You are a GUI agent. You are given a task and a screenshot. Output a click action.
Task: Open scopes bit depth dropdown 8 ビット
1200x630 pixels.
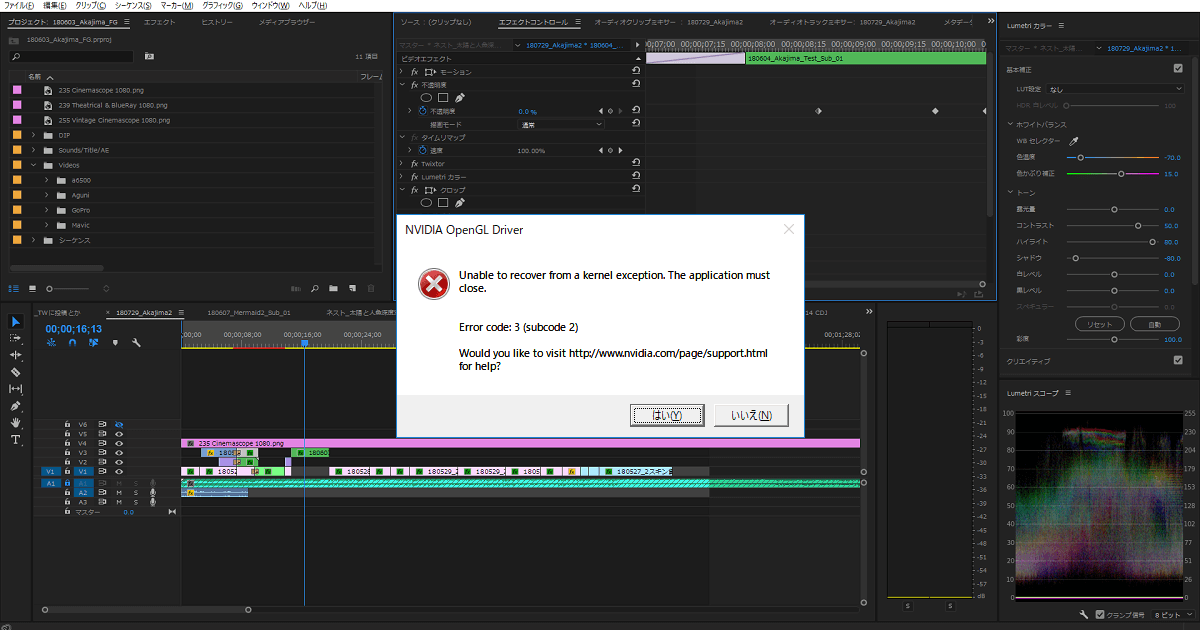(1174, 614)
